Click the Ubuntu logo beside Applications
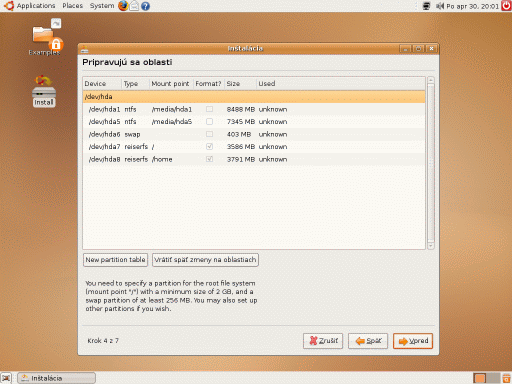This screenshot has width=512, height=384. 9,6
